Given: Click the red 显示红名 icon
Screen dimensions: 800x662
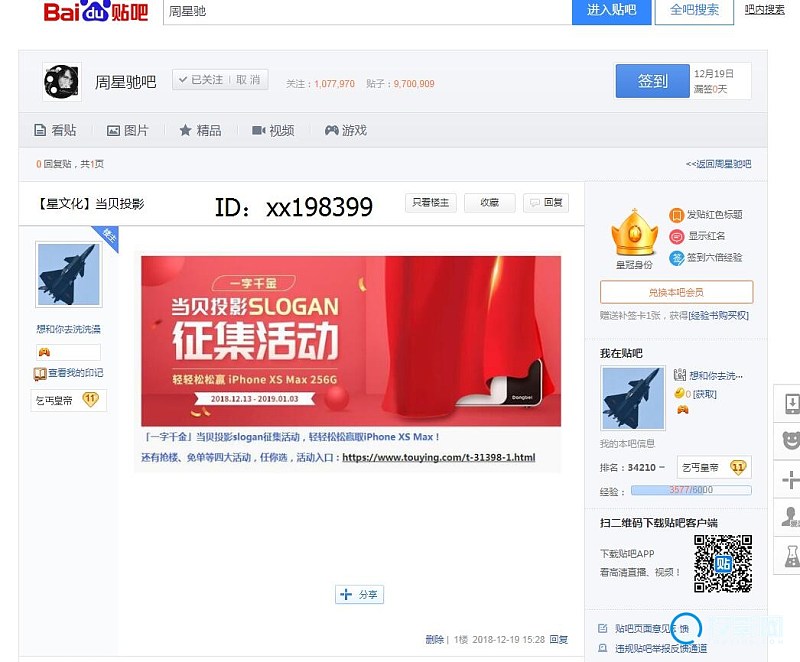Looking at the screenshot, I should 676,236.
